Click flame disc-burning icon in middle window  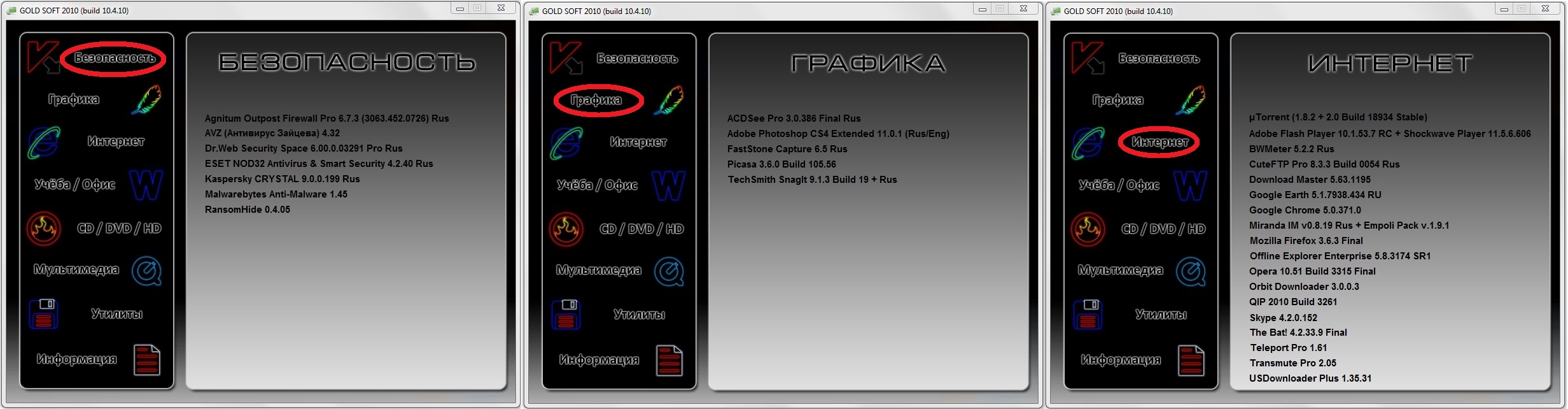[x=566, y=229]
